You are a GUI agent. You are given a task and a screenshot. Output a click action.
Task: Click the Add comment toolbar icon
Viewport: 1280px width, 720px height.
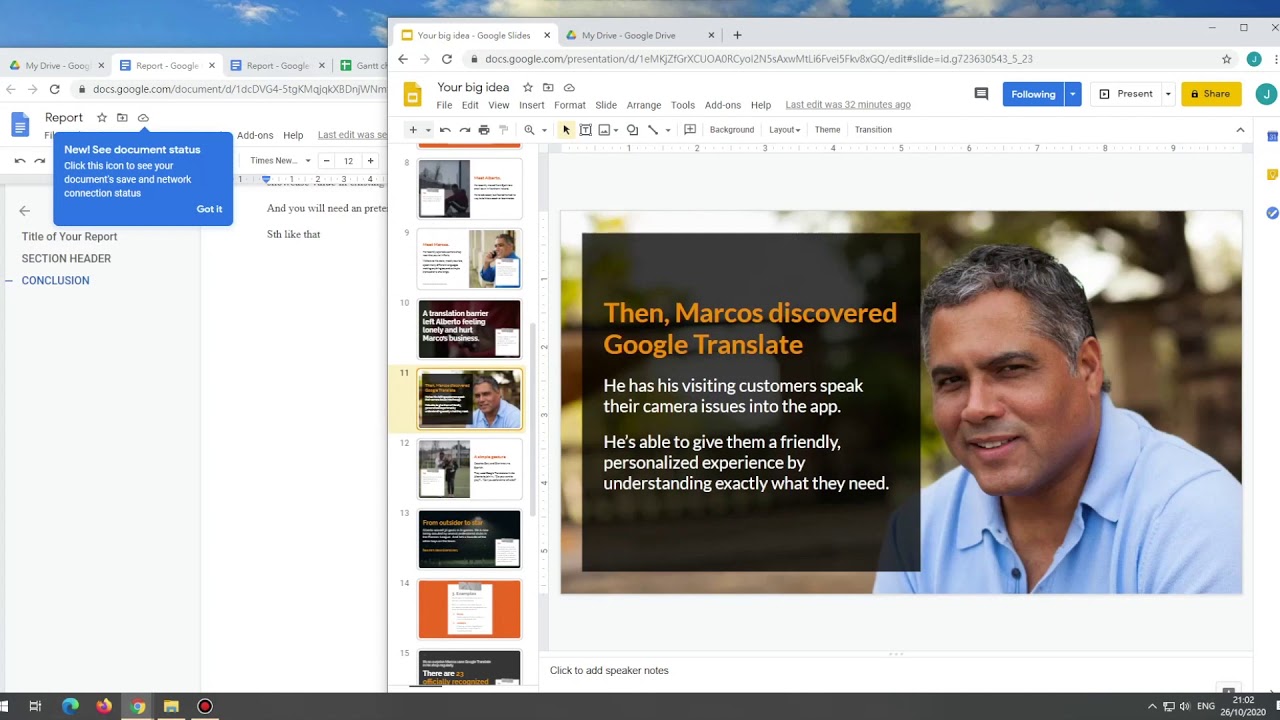pyautogui.click(x=690, y=130)
